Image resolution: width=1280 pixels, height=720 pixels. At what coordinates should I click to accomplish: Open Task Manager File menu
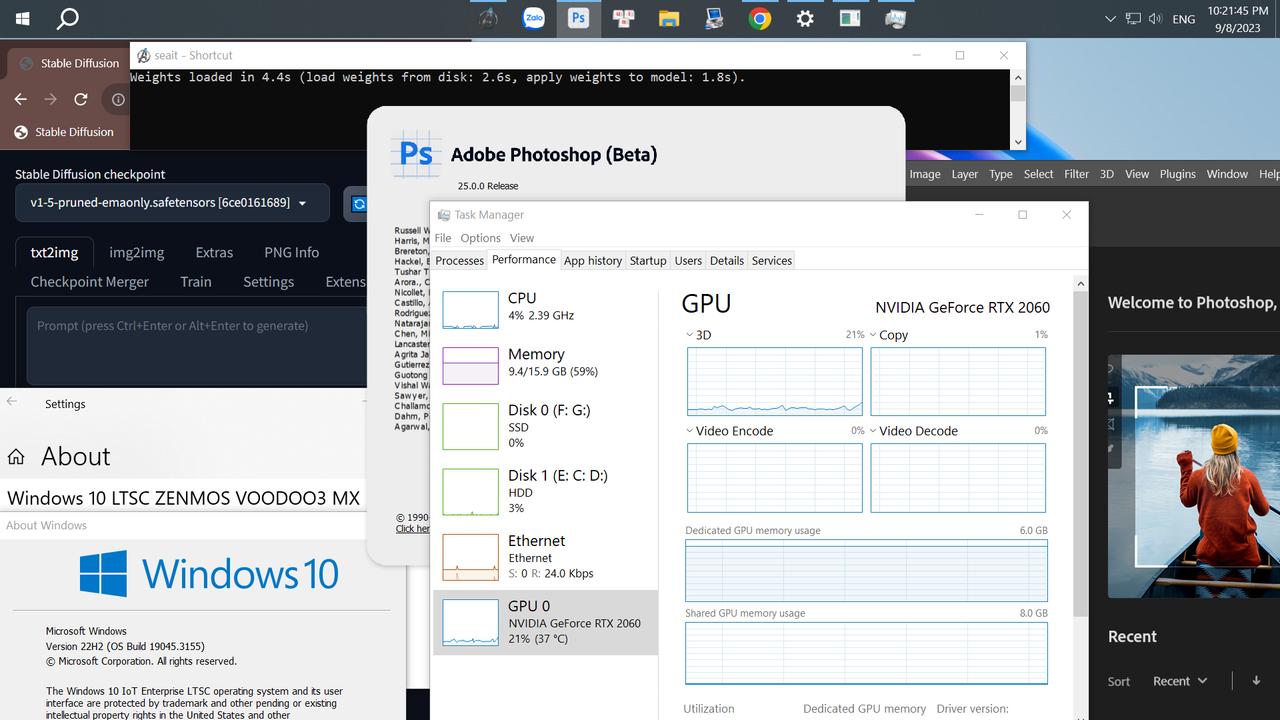(x=443, y=238)
